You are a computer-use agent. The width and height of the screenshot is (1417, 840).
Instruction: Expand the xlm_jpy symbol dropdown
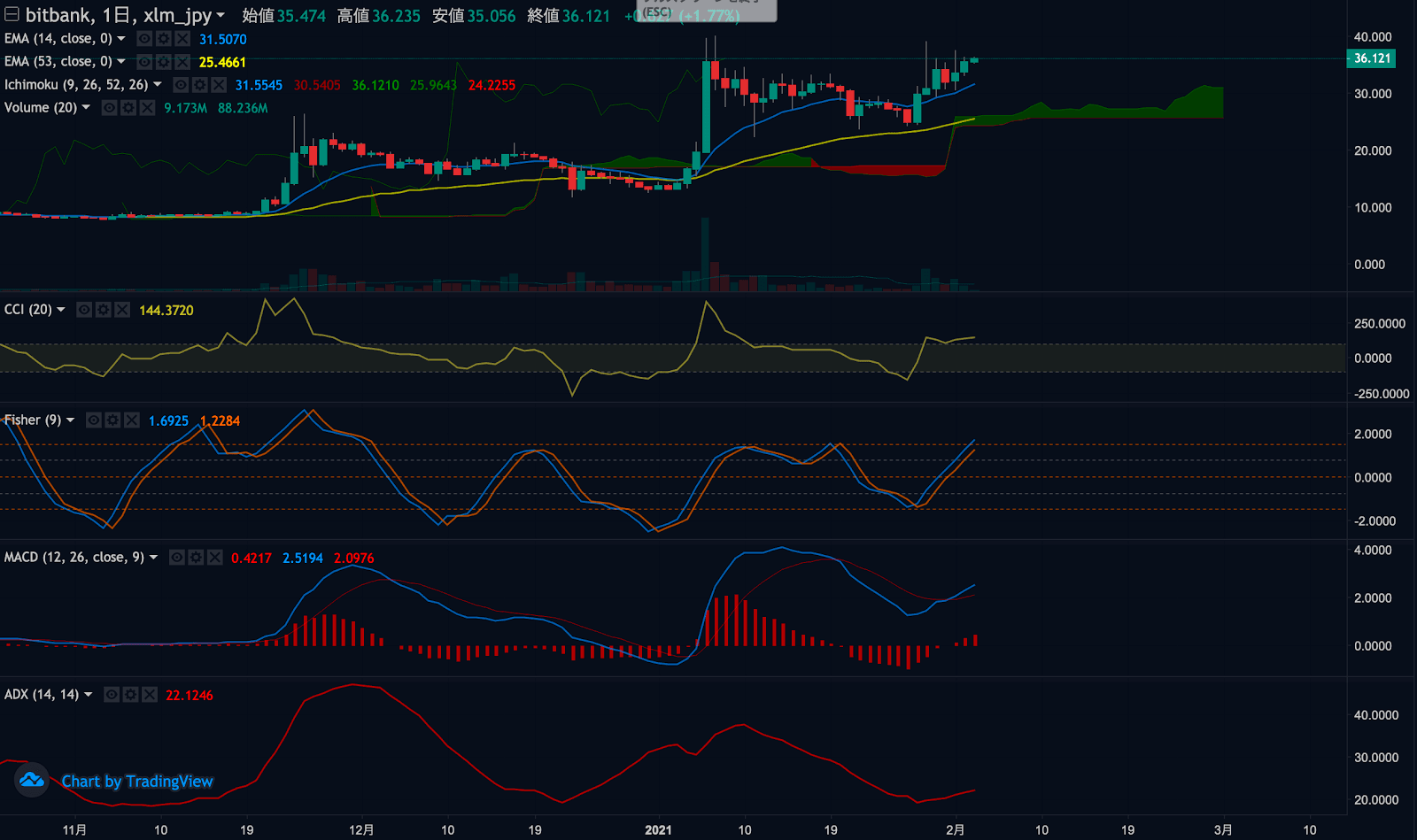click(221, 16)
